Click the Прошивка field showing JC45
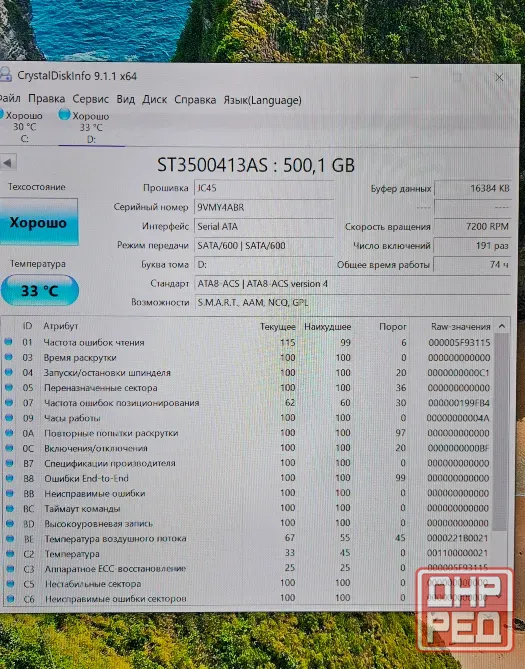Screen dimensions: 525x670 pyautogui.click(x=264, y=188)
